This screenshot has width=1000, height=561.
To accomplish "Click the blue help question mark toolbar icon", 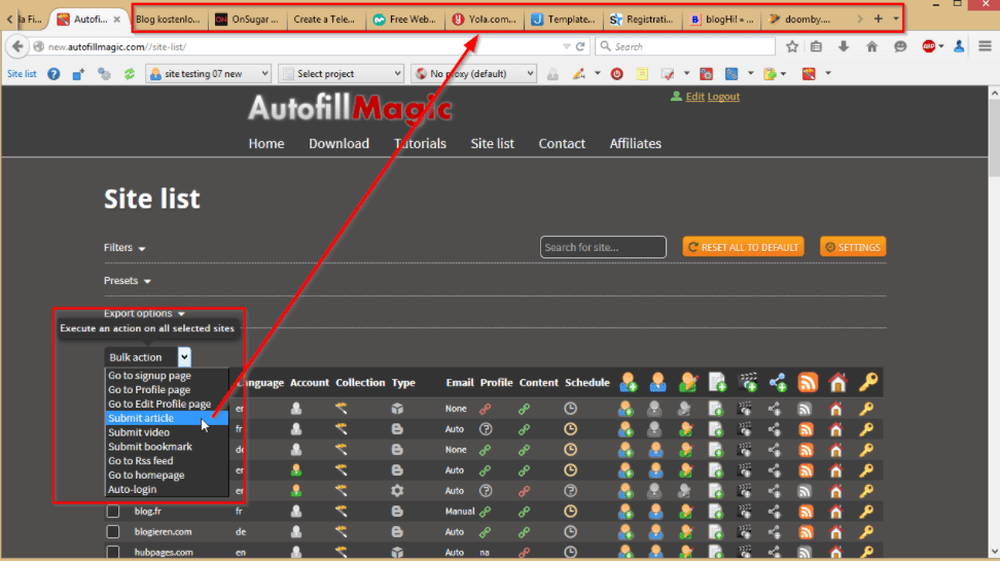I will [54, 74].
